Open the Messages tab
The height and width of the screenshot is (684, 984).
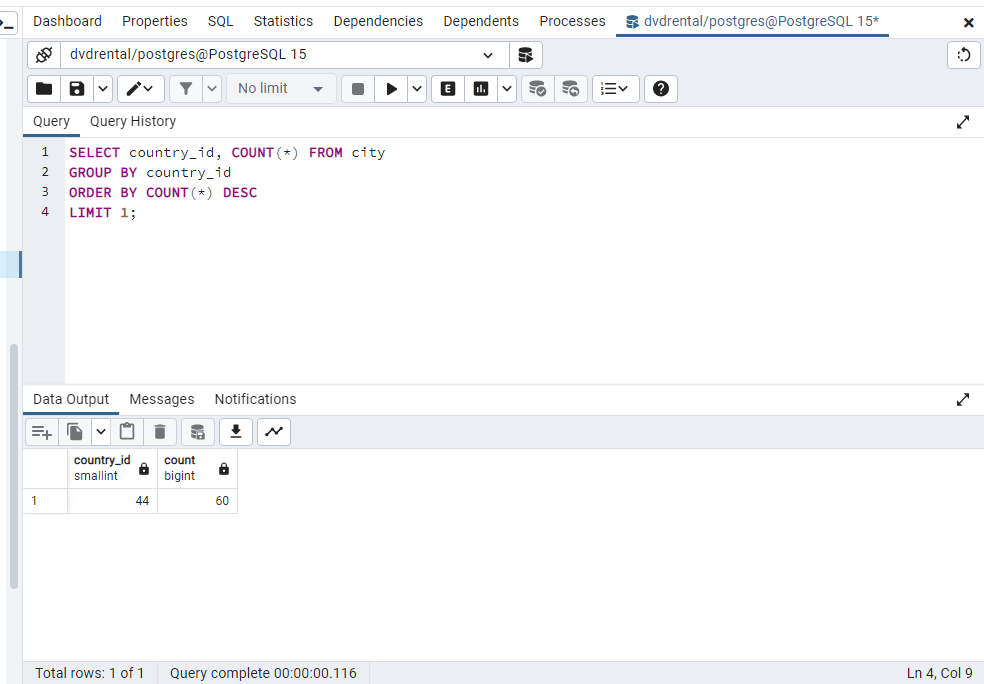point(161,399)
